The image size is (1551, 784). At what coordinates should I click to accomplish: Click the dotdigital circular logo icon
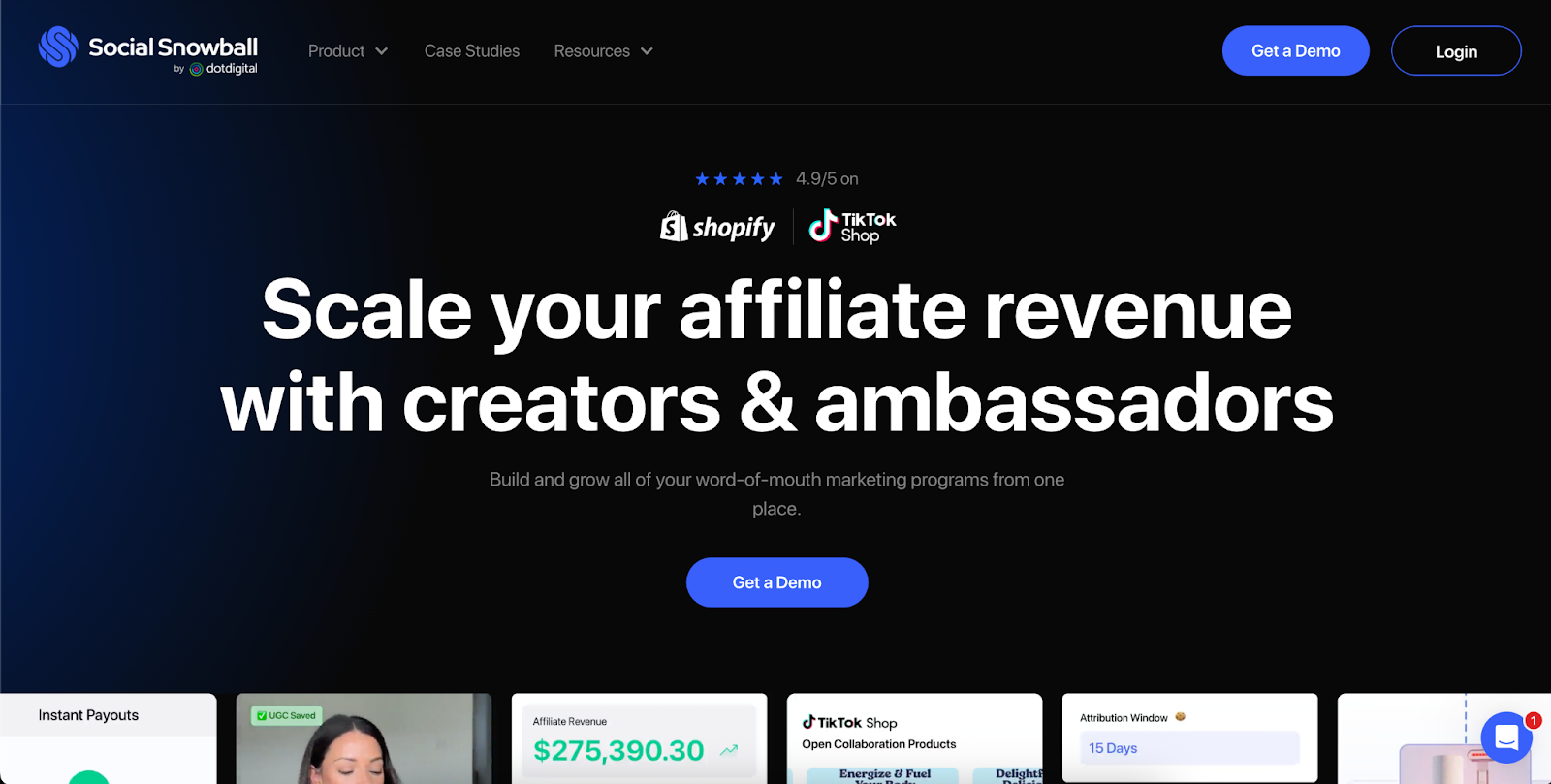click(196, 69)
